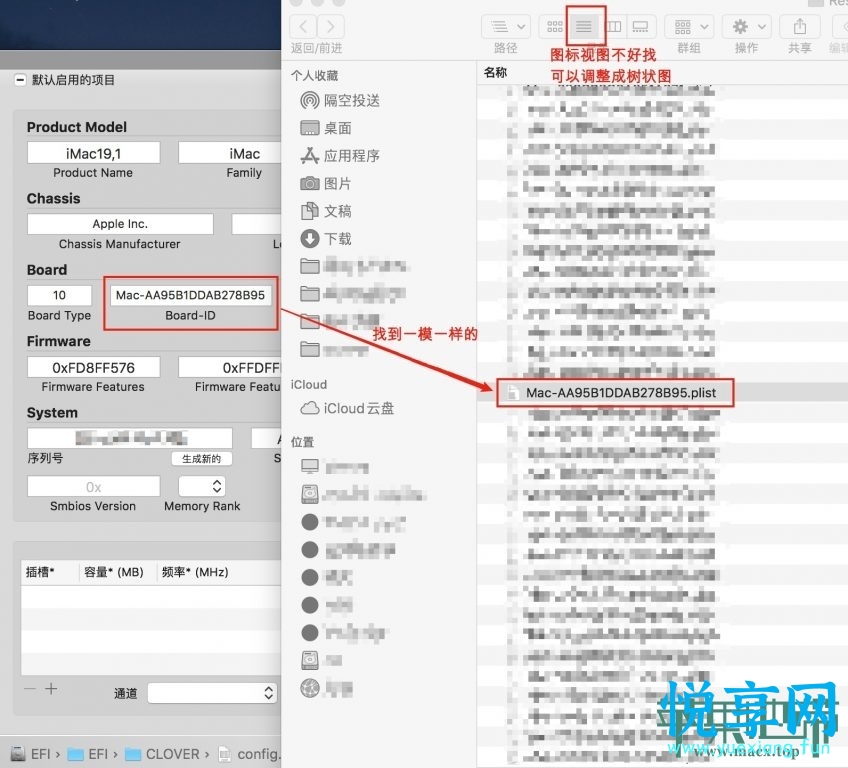The image size is (848, 768).
Task: Click the Family field iMac
Action: [230, 154]
